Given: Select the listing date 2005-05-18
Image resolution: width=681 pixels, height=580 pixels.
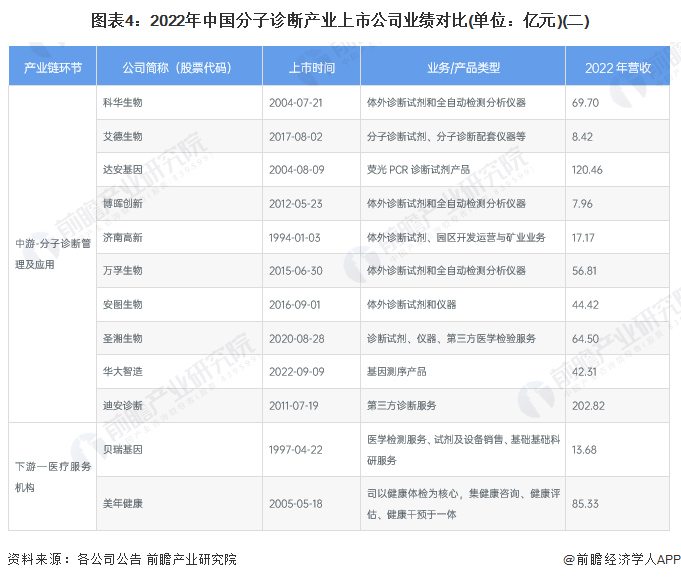Looking at the screenshot, I should click(x=296, y=504).
